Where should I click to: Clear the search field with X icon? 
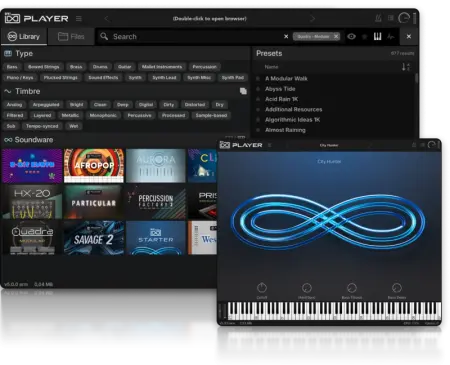point(286,36)
